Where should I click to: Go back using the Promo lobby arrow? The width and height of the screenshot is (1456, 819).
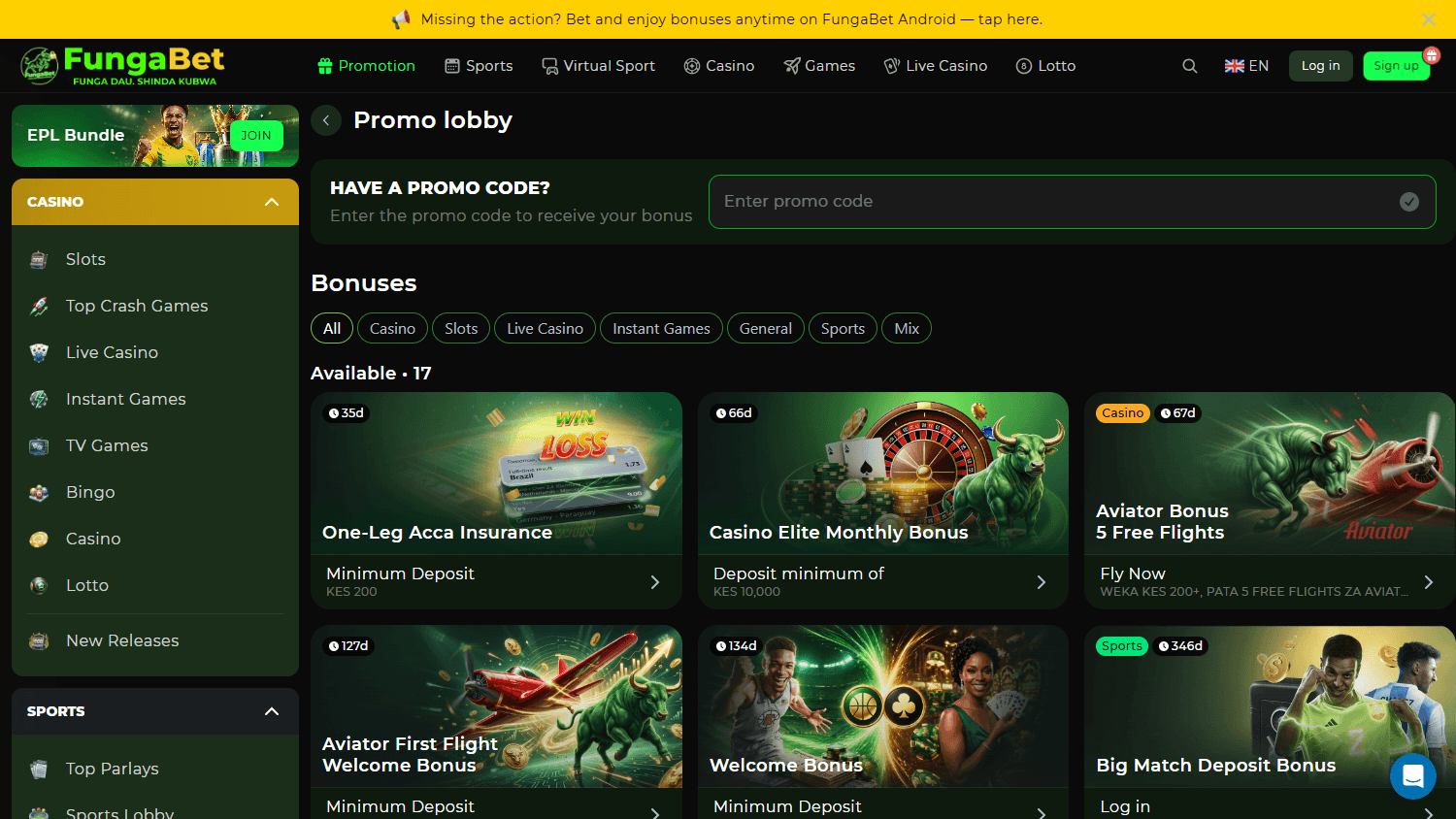[x=326, y=120]
